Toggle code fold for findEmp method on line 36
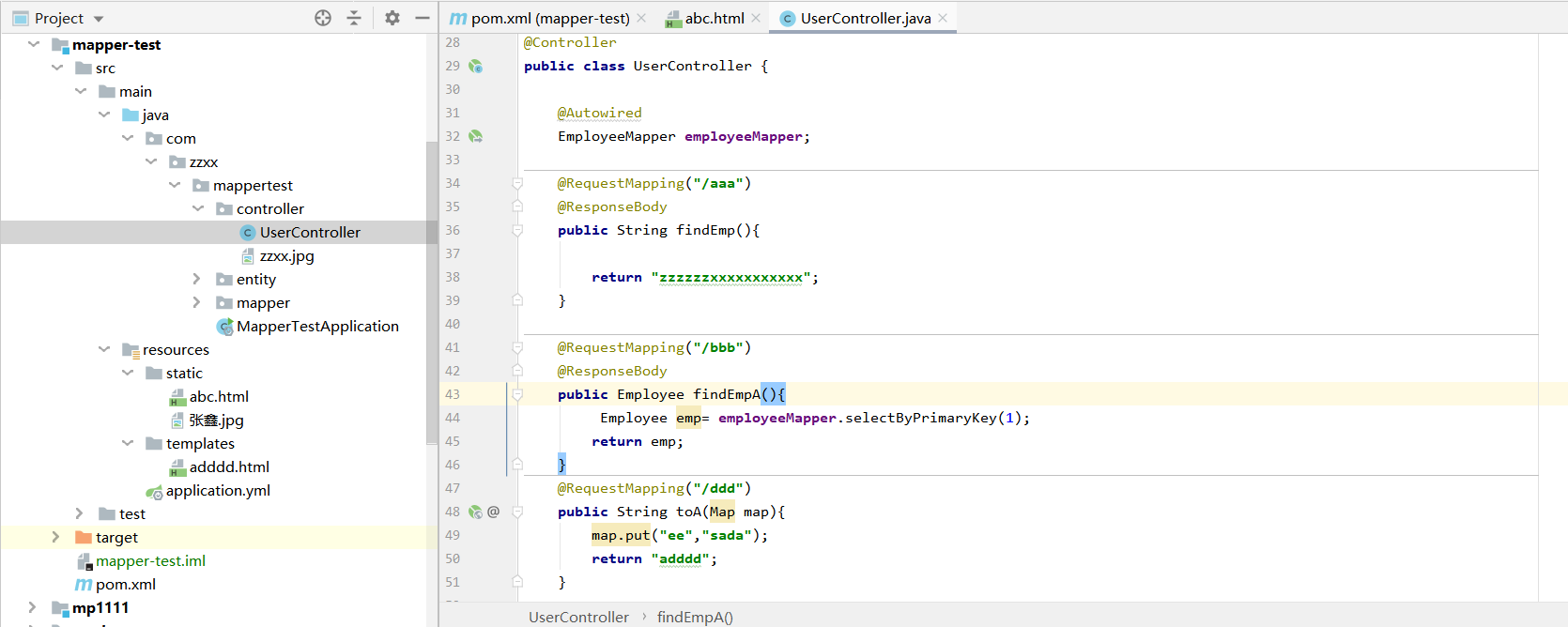This screenshot has height=627, width=1568. click(517, 230)
